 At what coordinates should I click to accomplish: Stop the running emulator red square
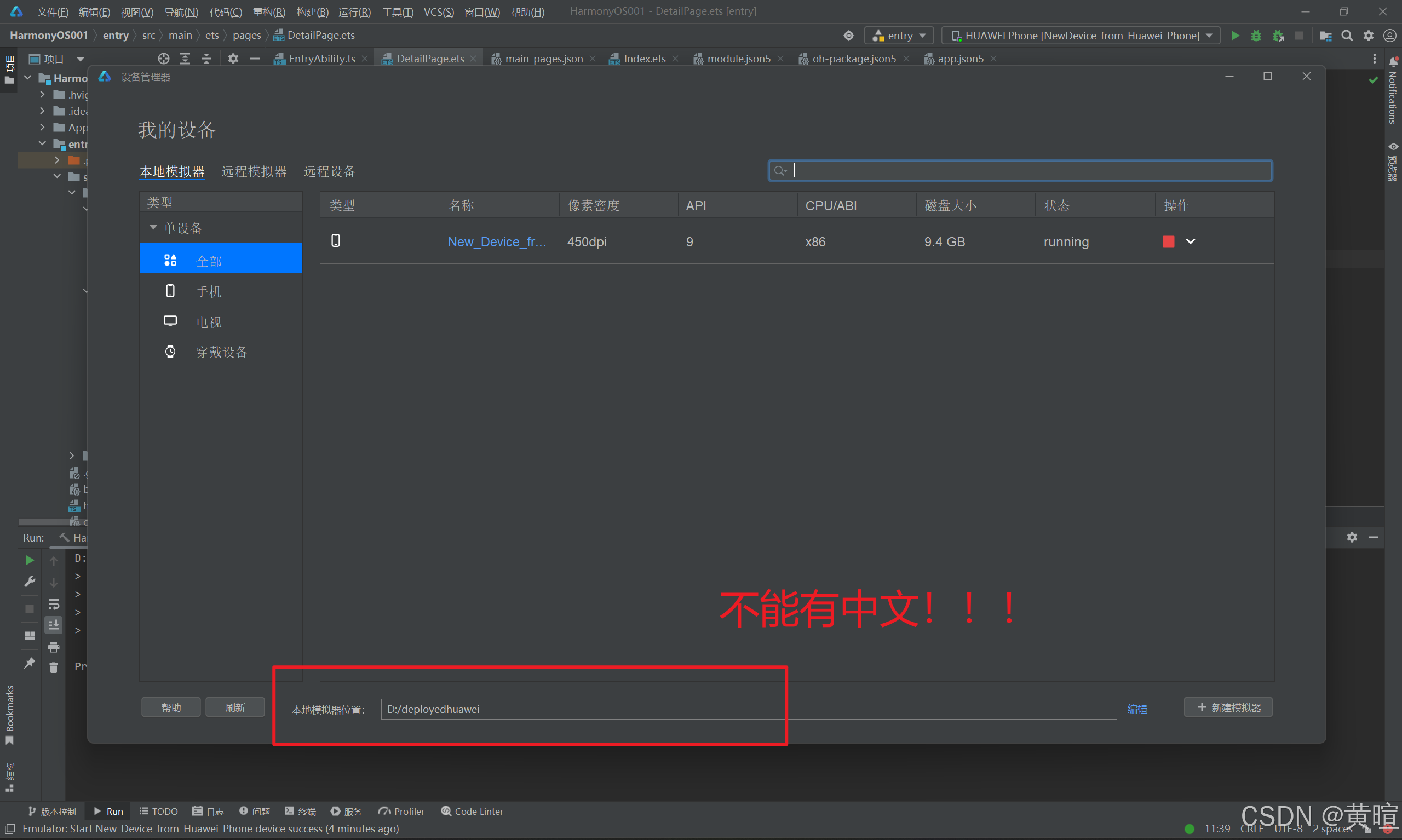[x=1168, y=241]
